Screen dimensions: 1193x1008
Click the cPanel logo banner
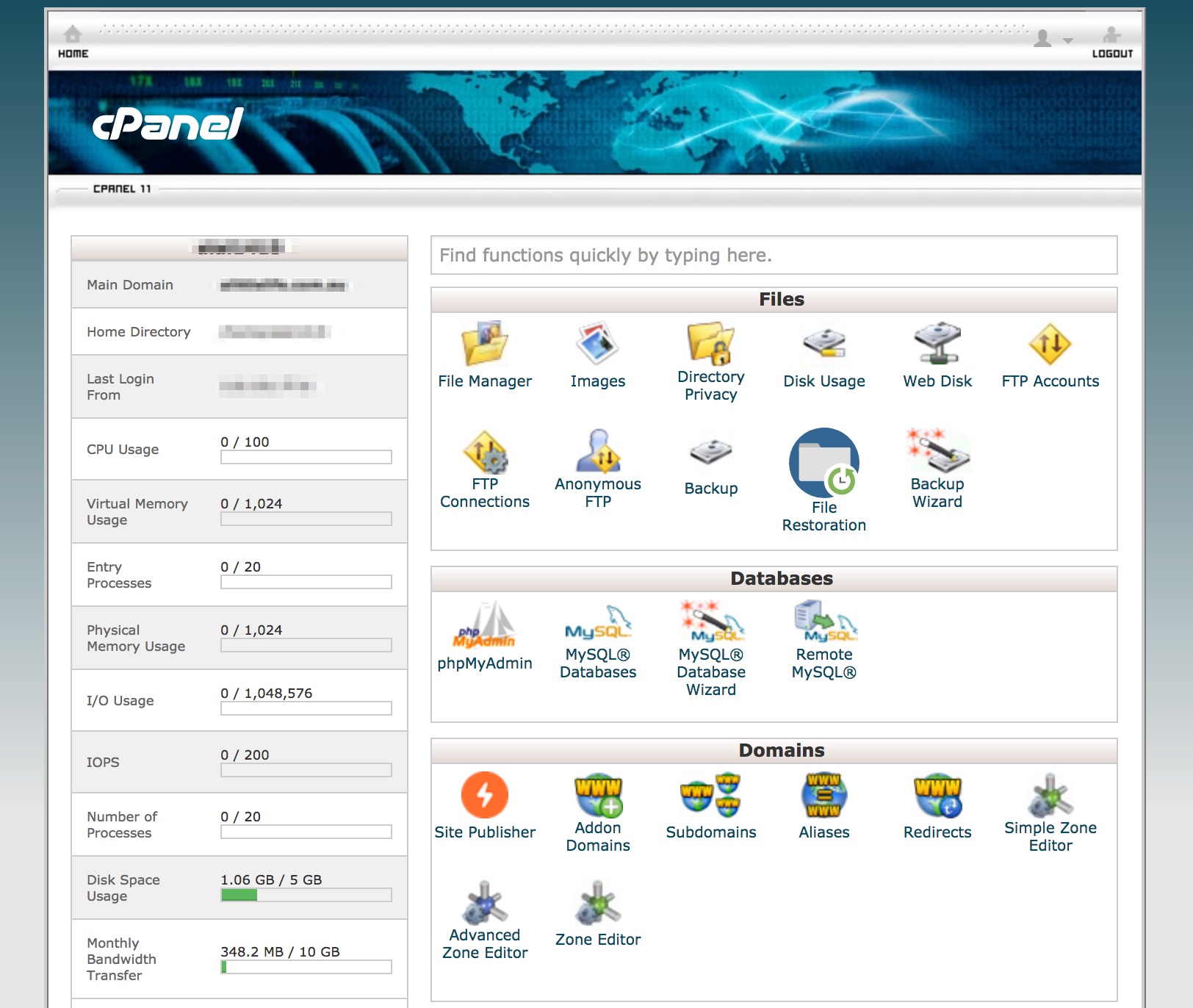coord(167,124)
